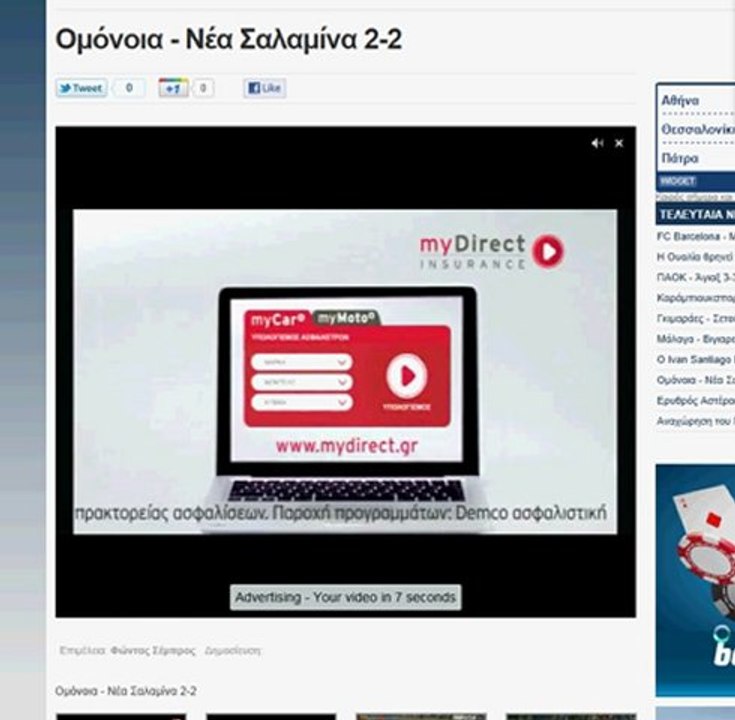Open the ΠΑΟΚ - Άγιαξ 3-3 news item
The height and width of the screenshot is (720, 735).
click(x=696, y=278)
